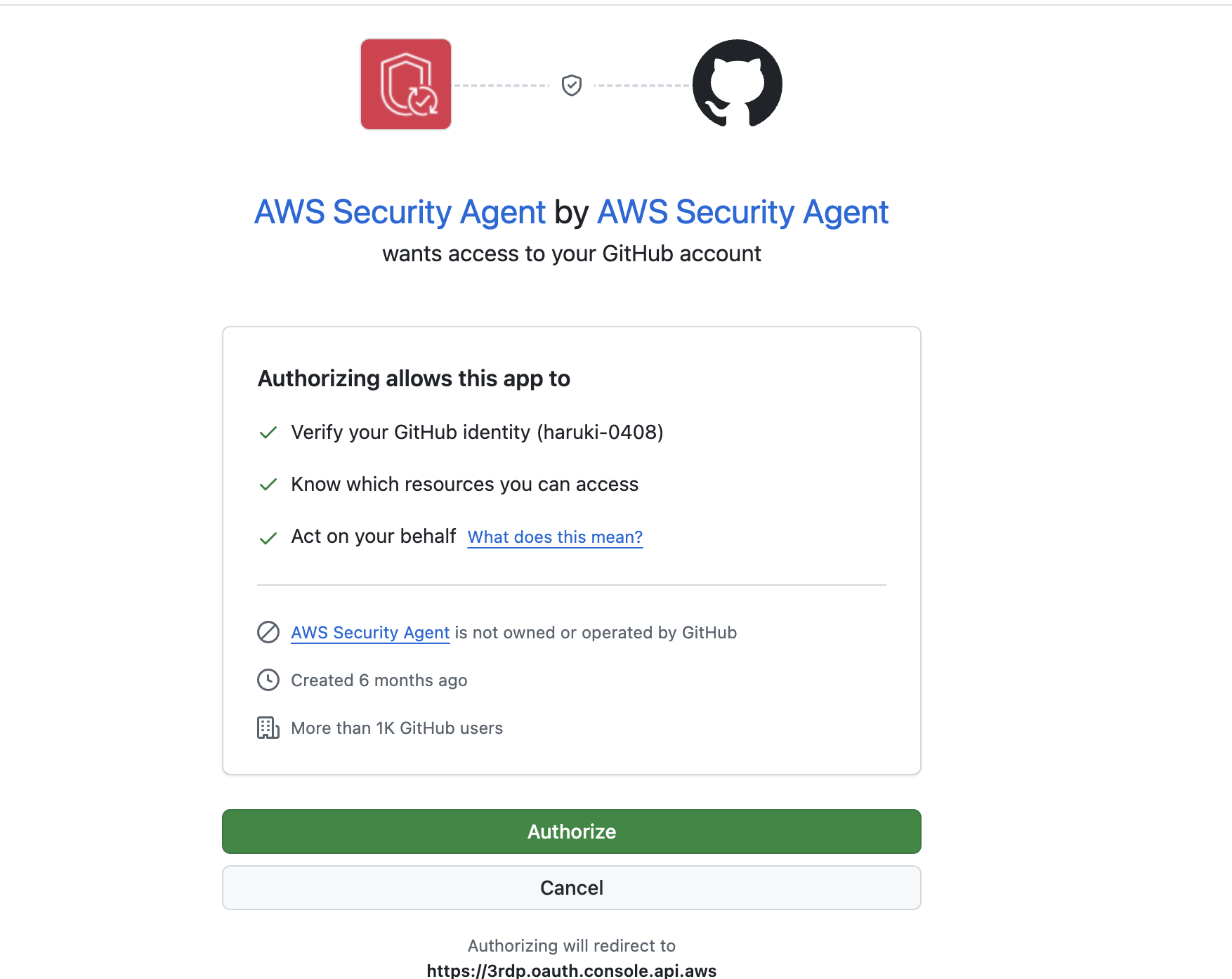This screenshot has width=1232, height=979.
Task: Click the developer AWS Security Agent link after by
Action: point(742,211)
